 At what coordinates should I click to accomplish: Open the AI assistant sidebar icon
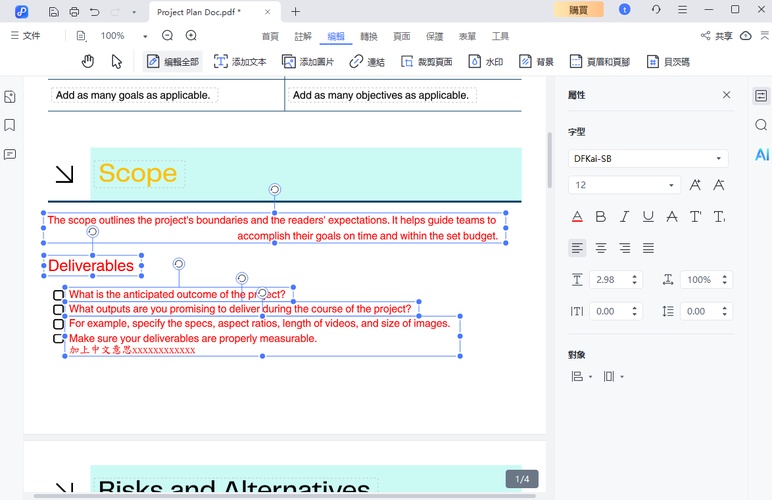[762, 154]
